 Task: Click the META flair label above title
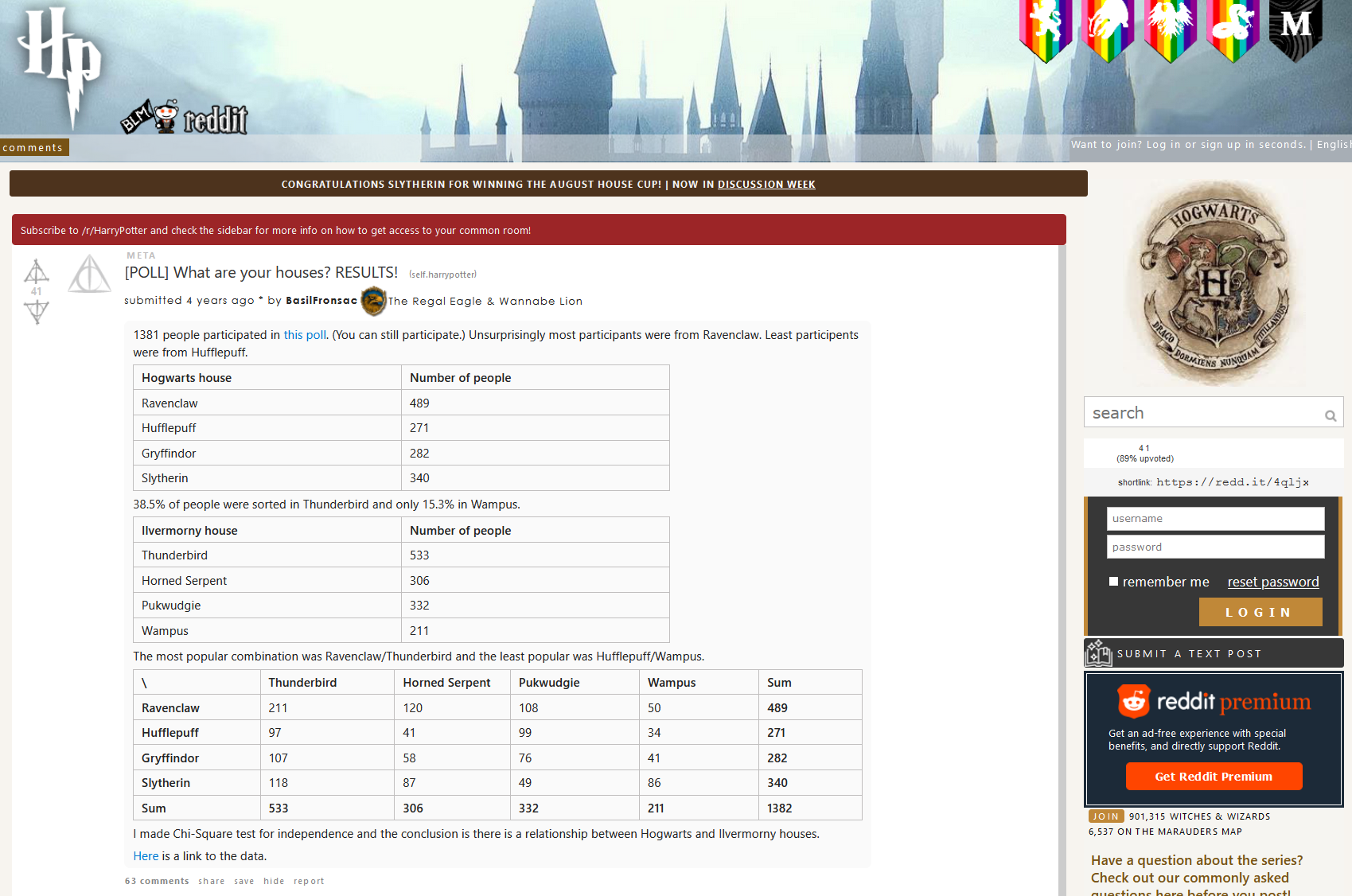[x=141, y=255]
